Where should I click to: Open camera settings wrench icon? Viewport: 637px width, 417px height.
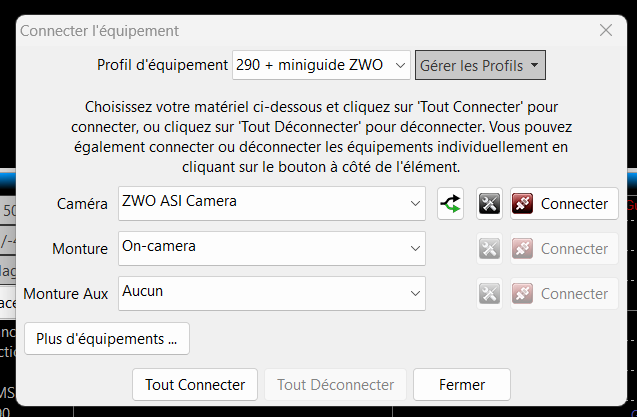point(489,203)
